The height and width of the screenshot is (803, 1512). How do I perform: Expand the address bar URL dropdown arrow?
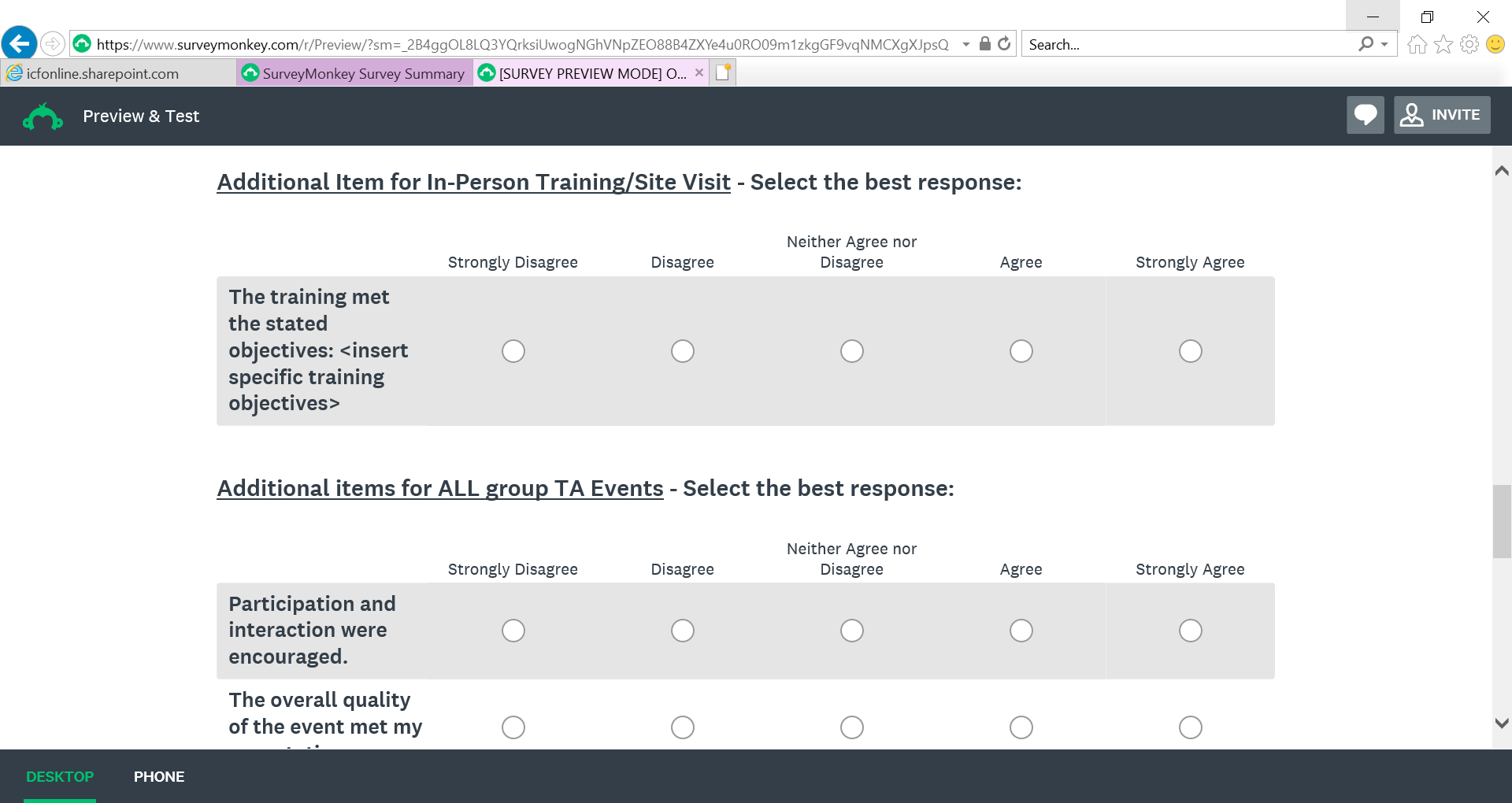tap(966, 44)
